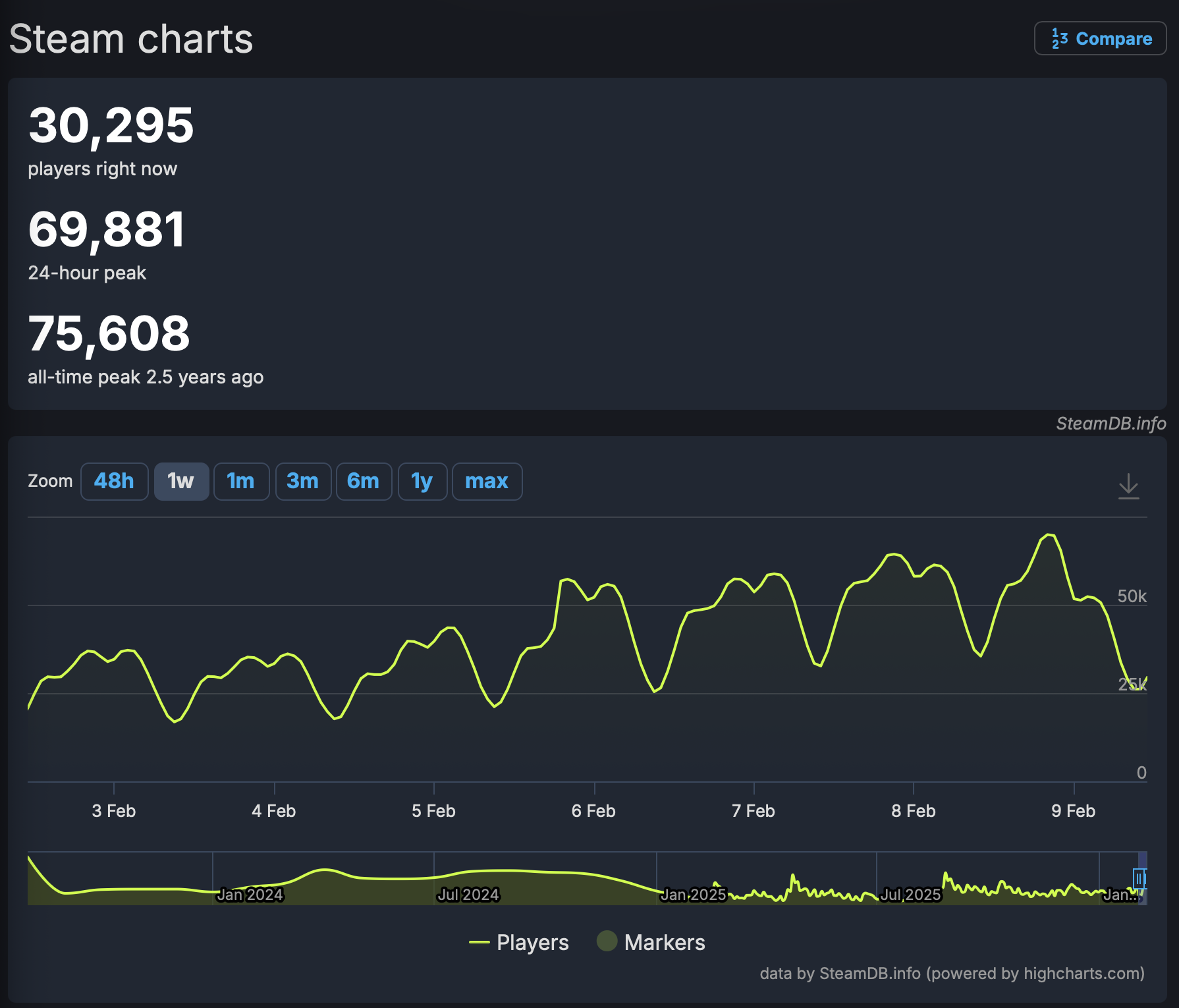
Task: Switch chart zoom to 1m
Action: tap(241, 482)
